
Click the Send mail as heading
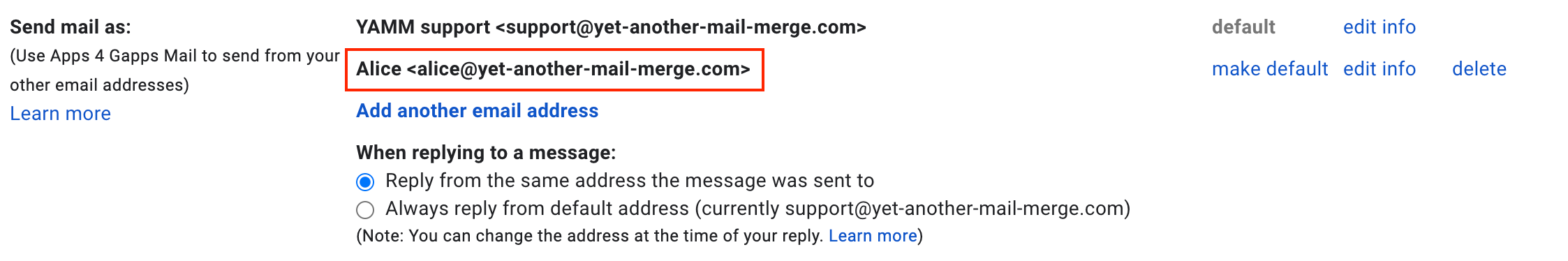71,27
